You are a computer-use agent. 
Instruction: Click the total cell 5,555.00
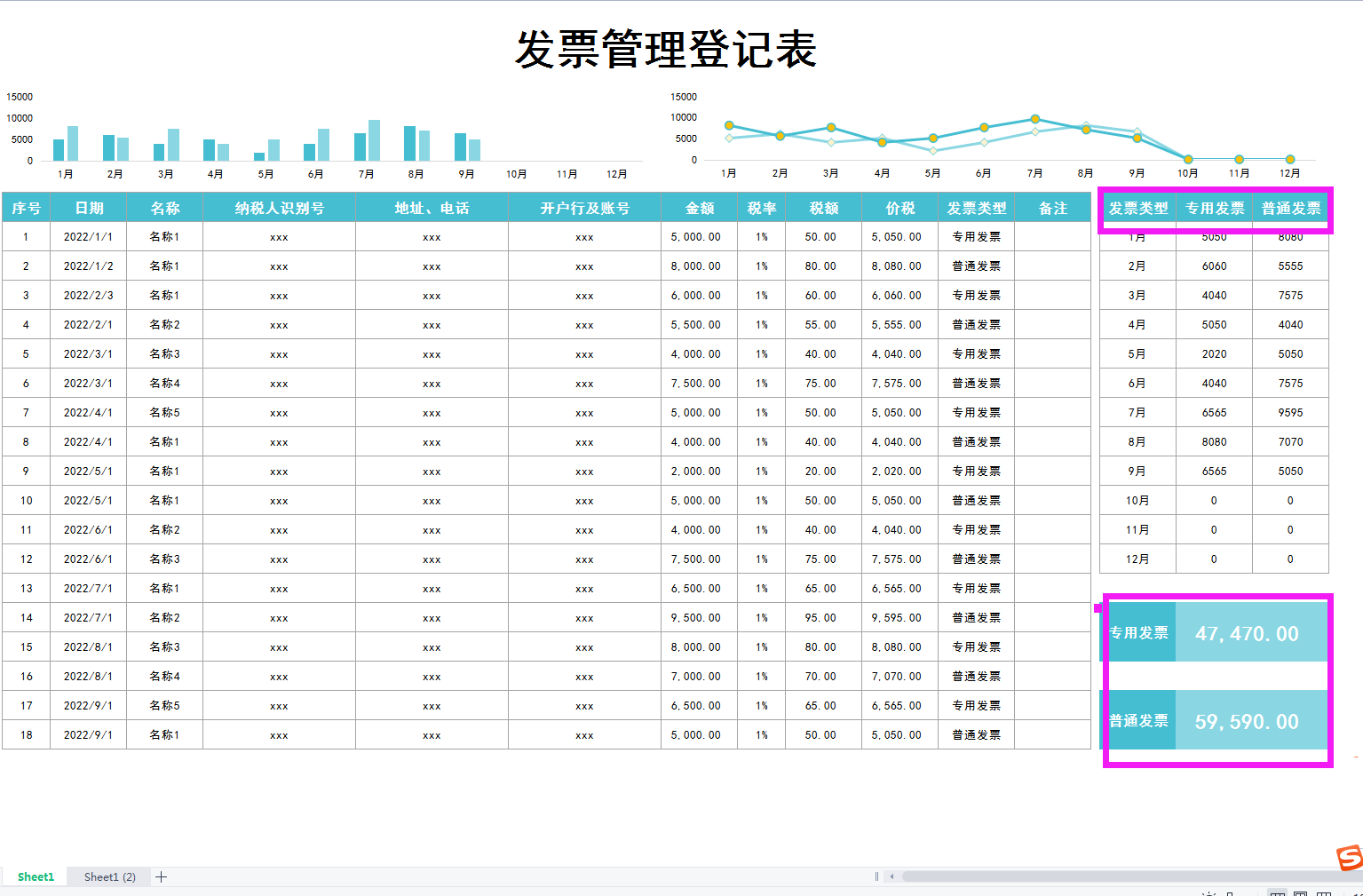(899, 325)
